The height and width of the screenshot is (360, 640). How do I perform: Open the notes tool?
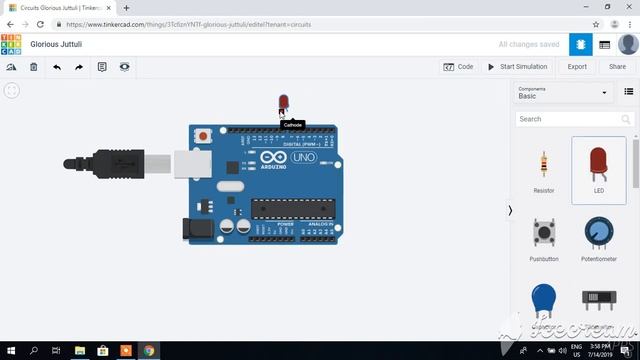pos(102,67)
